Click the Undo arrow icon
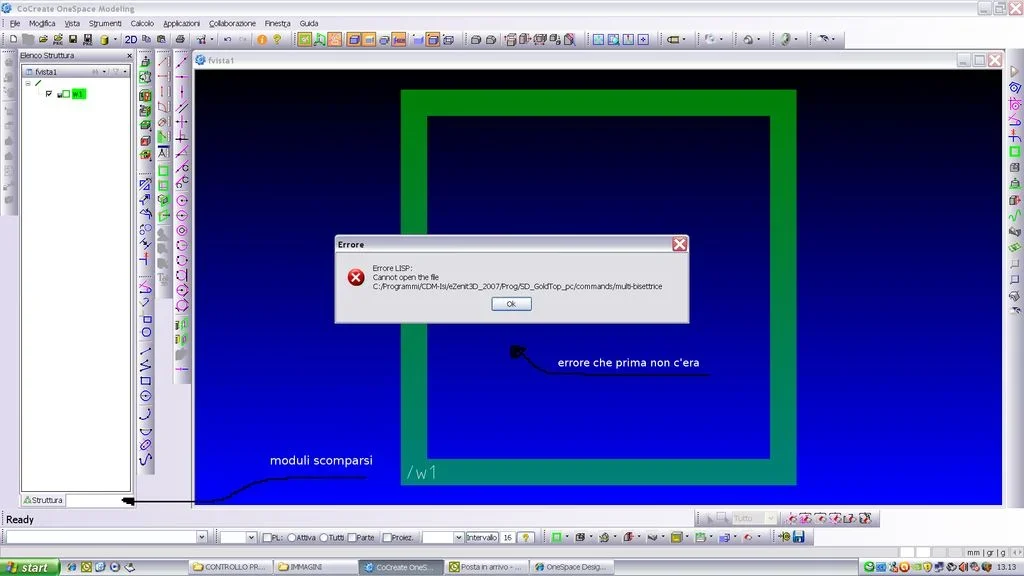Screen dimensions: 1024x576 click(x=228, y=40)
